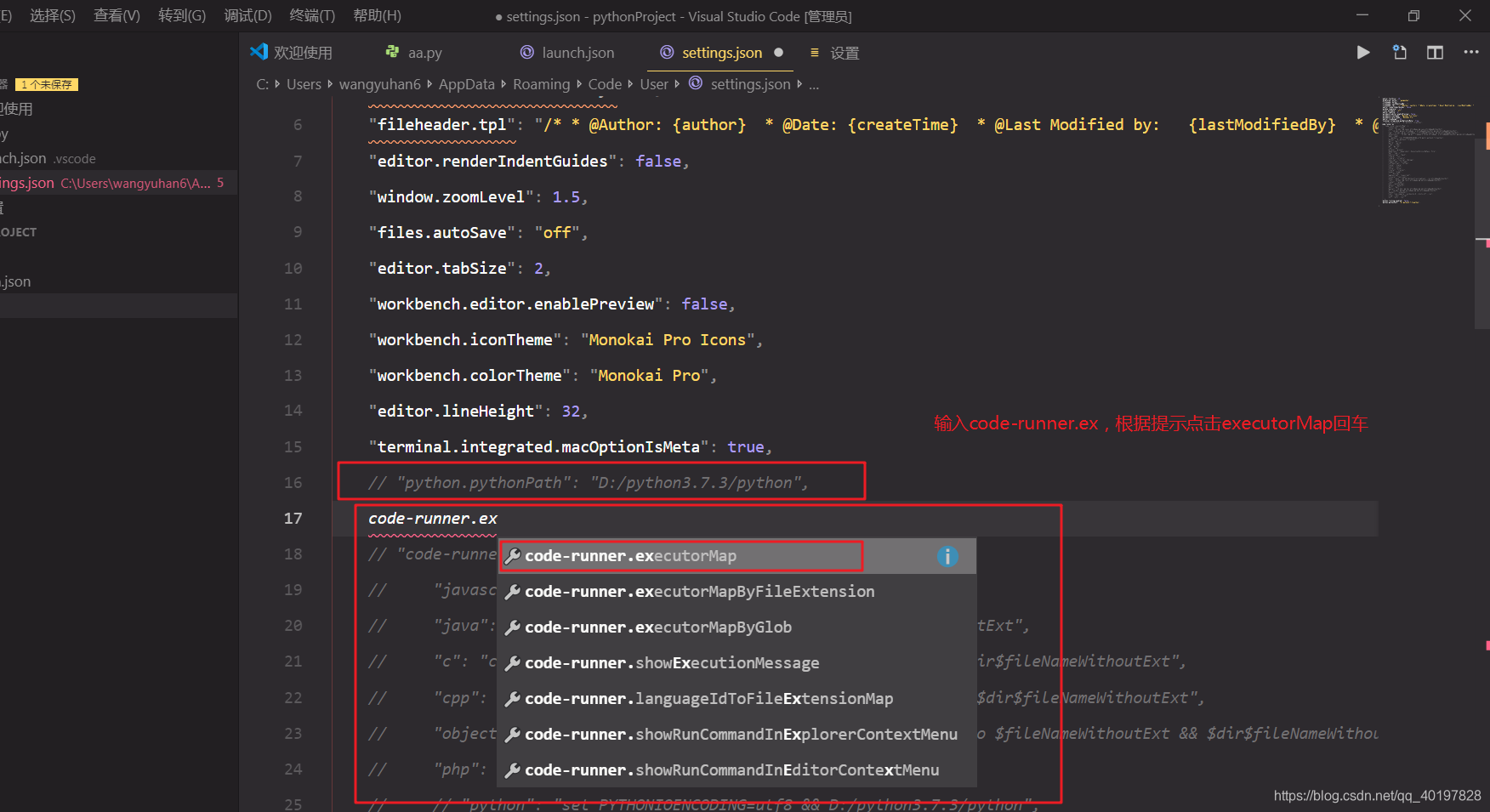Click the info icon on the executorMap suggestion
1490x812 pixels.
pyautogui.click(x=947, y=556)
